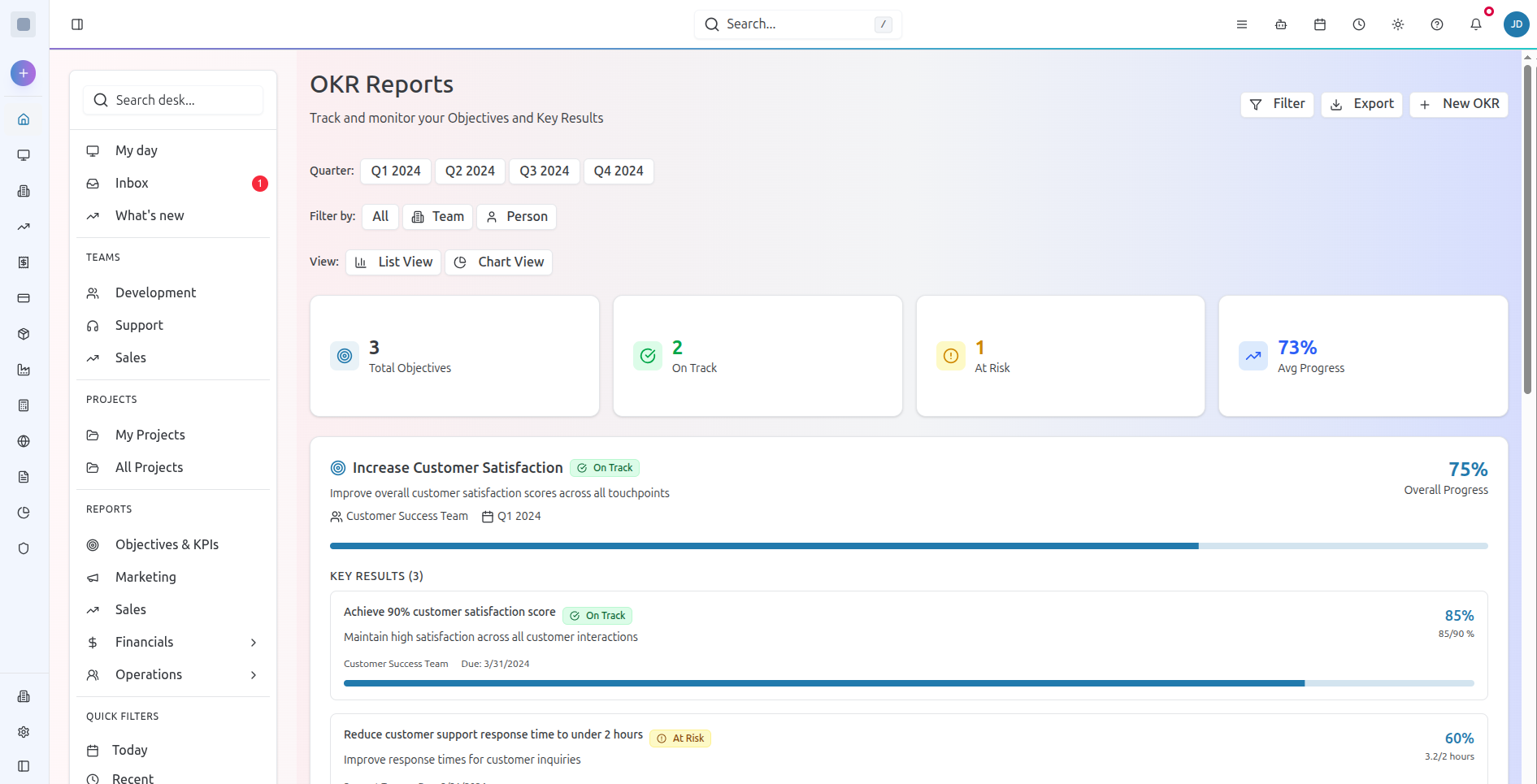Viewport: 1537px width, 784px height.
Task: Open the hamburger menu in the header
Action: (x=1241, y=24)
